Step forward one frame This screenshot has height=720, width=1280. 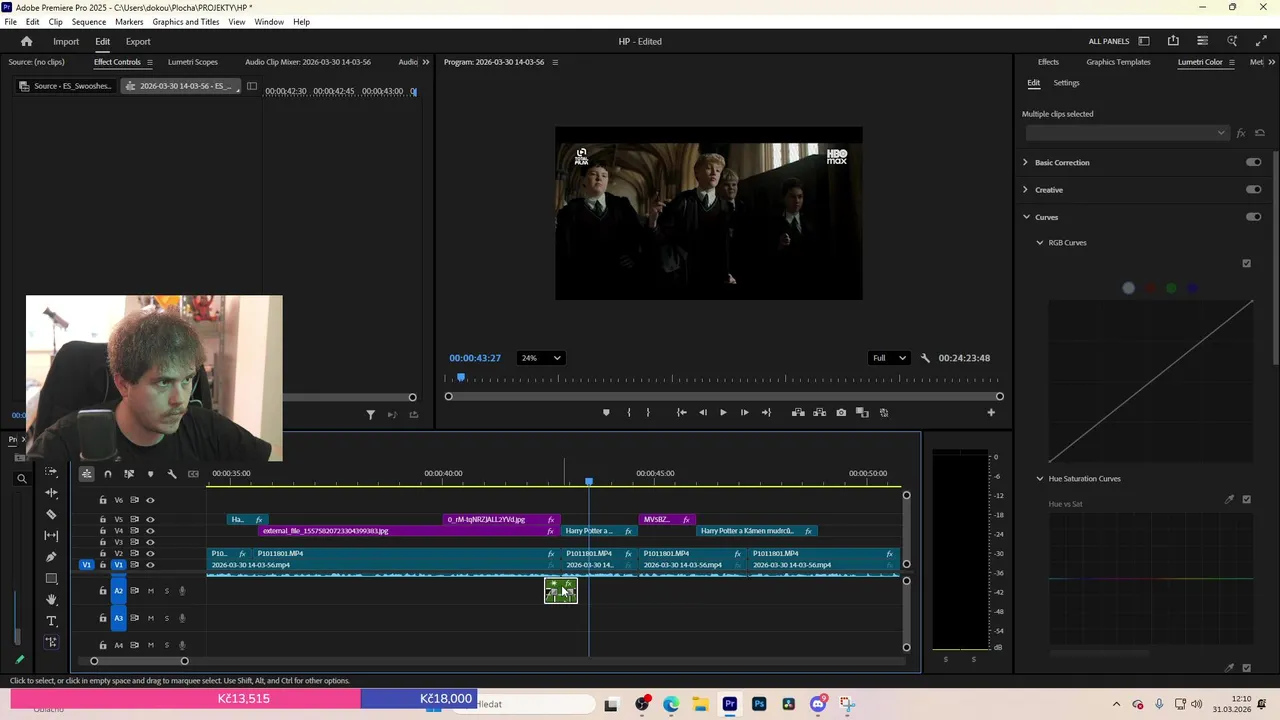744,412
